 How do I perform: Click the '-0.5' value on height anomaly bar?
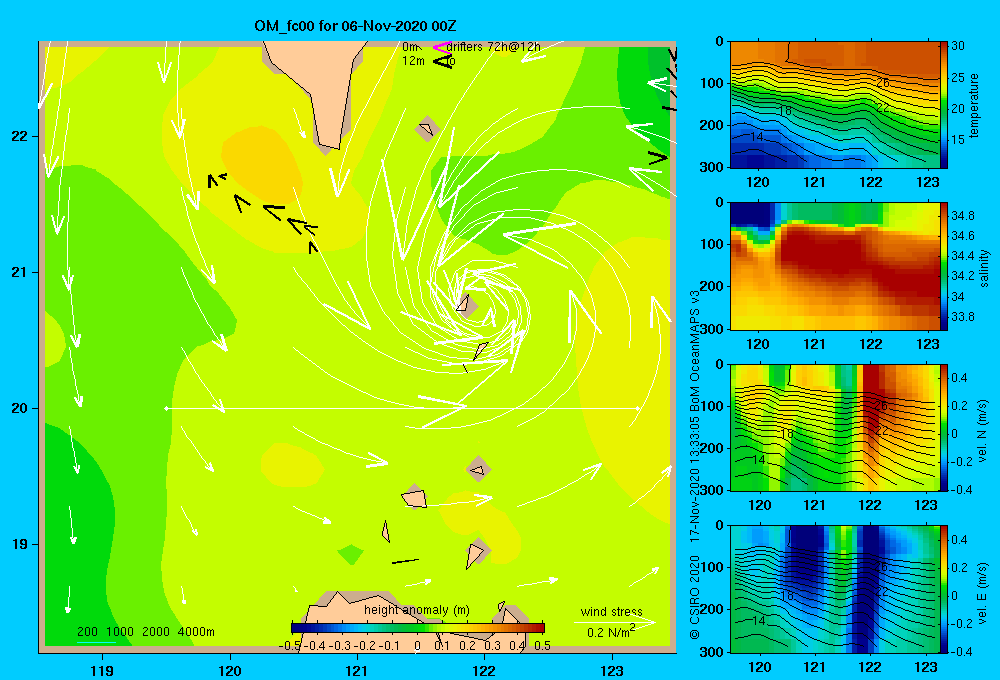tap(290, 646)
